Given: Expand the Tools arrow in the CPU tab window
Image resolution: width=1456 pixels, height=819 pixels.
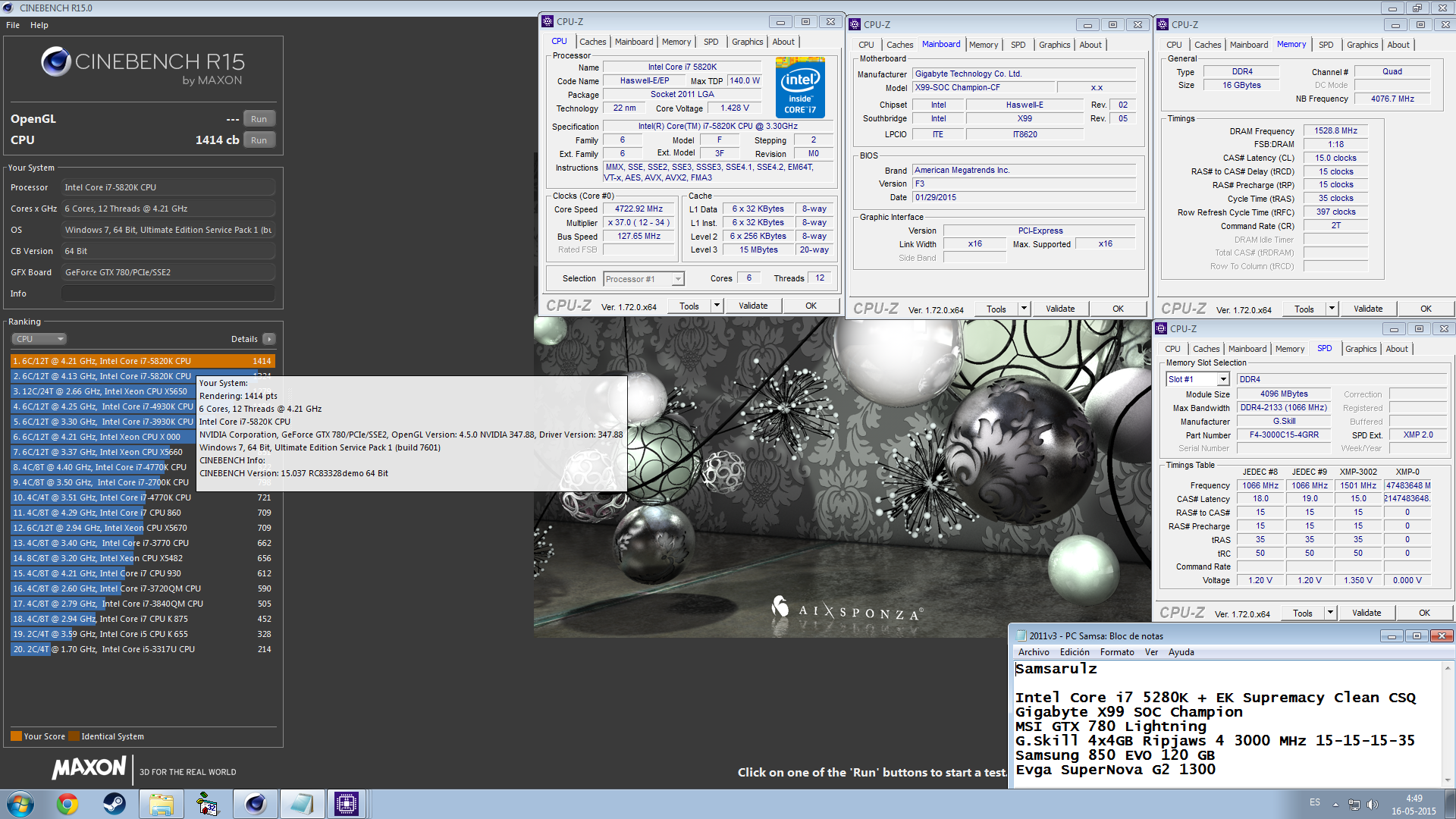Looking at the screenshot, I should click(717, 306).
